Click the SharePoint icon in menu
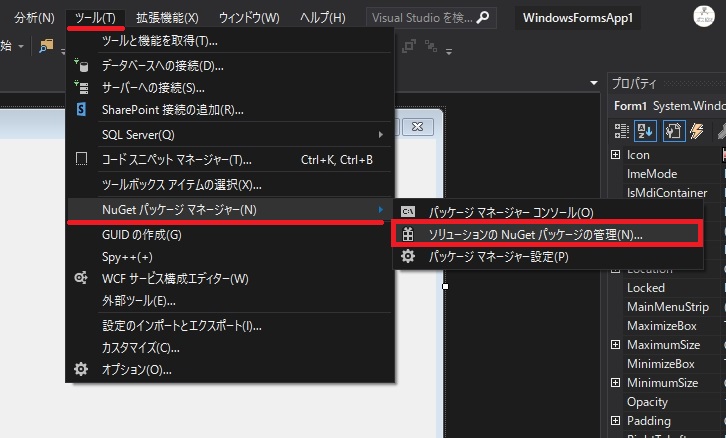This screenshot has width=726, height=438. pos(81,110)
